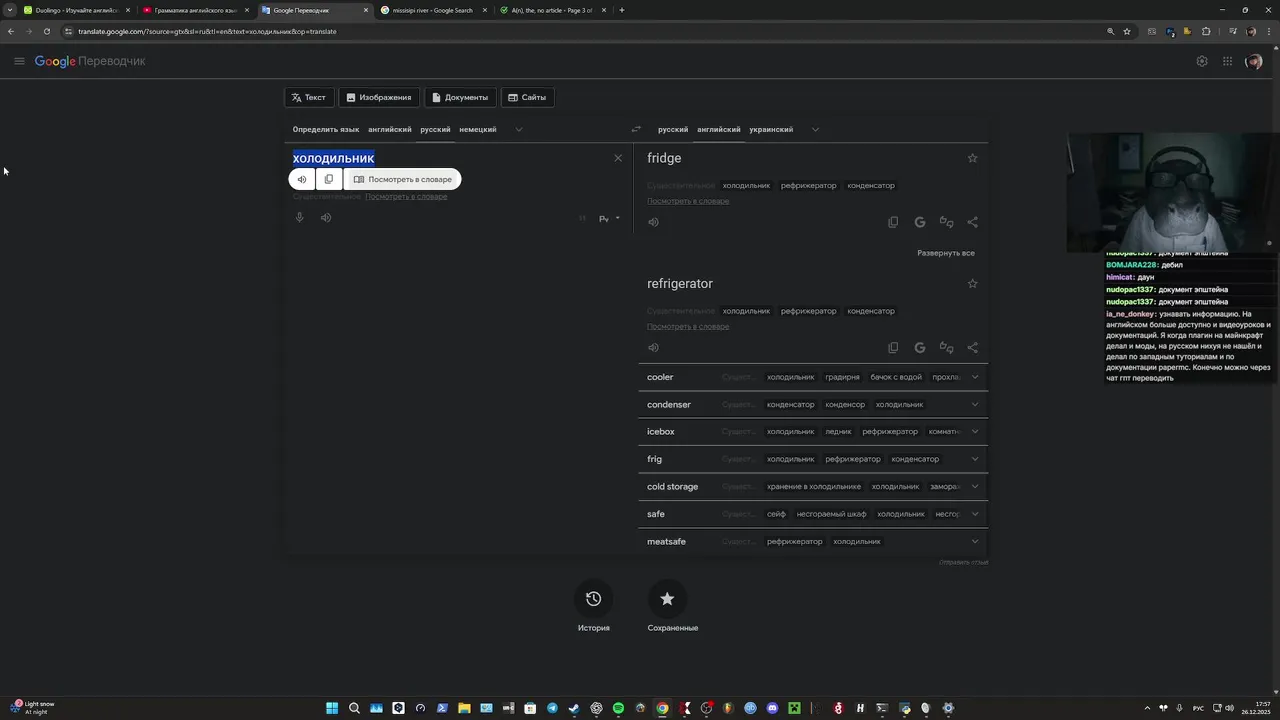This screenshot has height=720, width=1280.
Task: Open Spotify from the taskbar
Action: coord(618,708)
